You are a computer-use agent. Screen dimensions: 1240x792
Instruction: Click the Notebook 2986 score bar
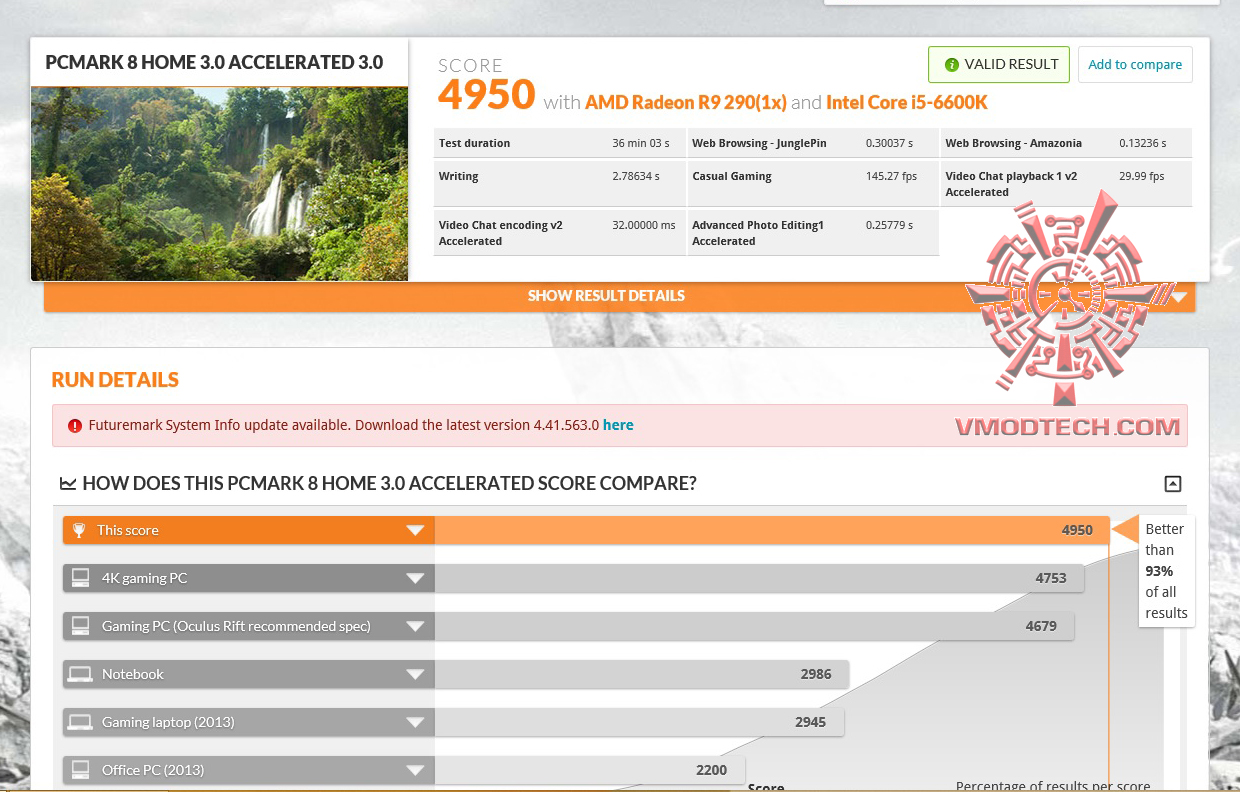pos(642,674)
